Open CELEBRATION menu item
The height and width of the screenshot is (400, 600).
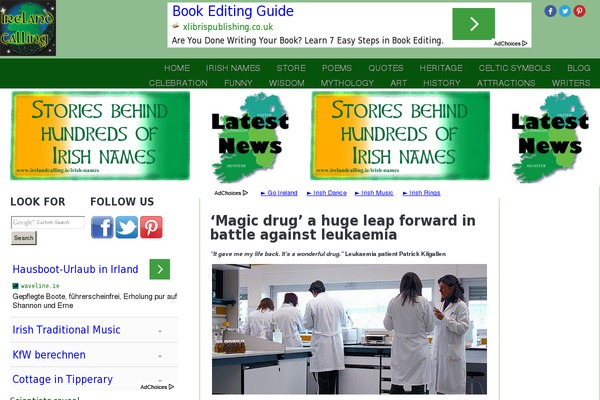[x=178, y=83]
